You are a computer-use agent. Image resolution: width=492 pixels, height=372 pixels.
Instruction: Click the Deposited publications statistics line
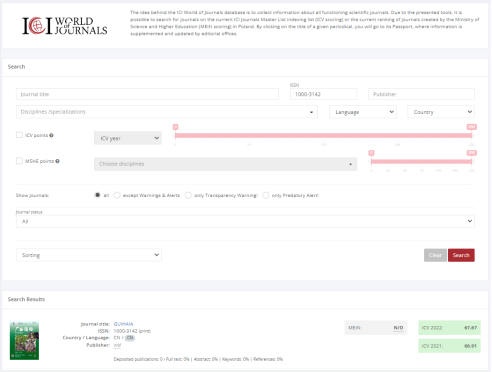tap(198, 359)
